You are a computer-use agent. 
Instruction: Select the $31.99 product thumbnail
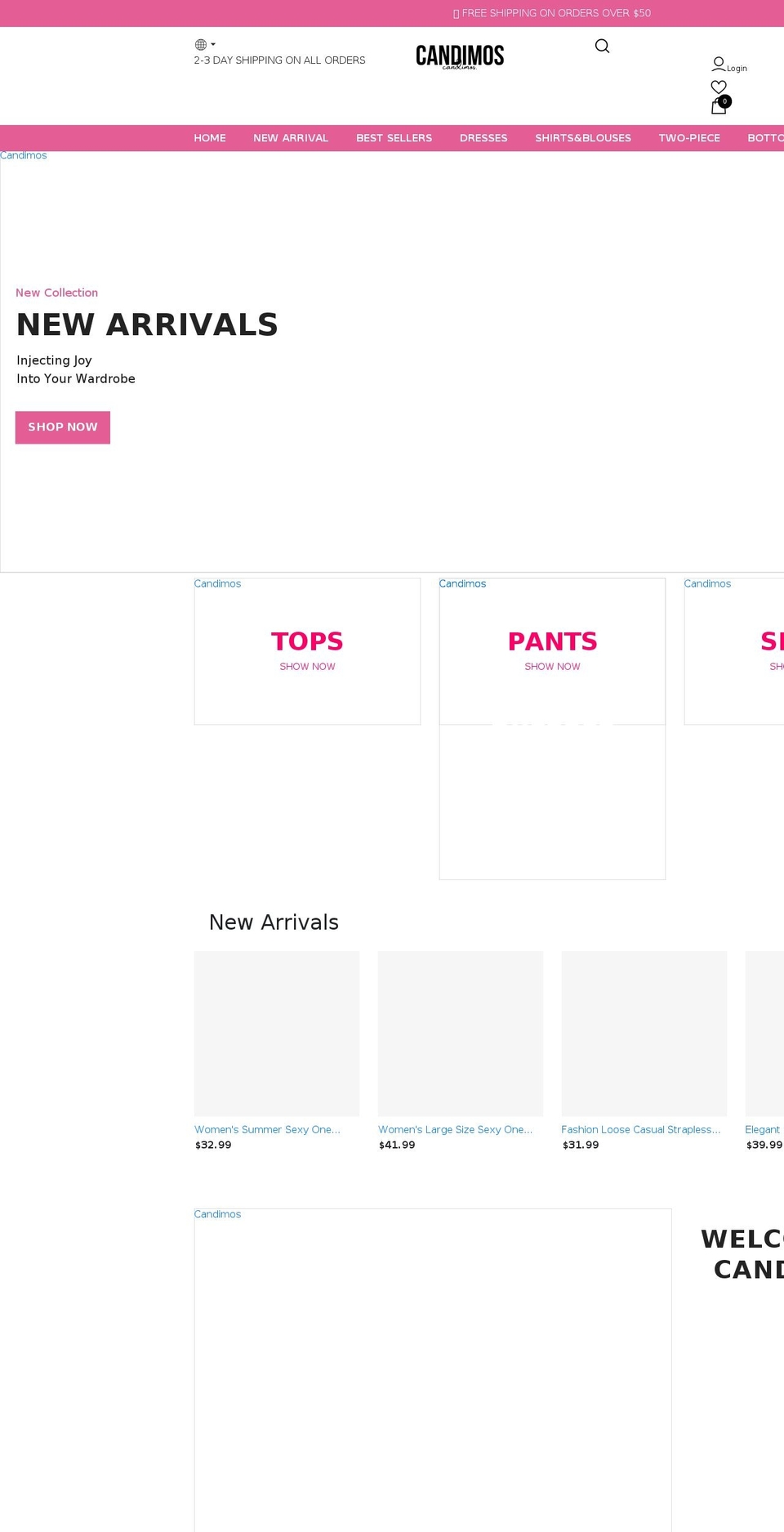click(644, 1034)
